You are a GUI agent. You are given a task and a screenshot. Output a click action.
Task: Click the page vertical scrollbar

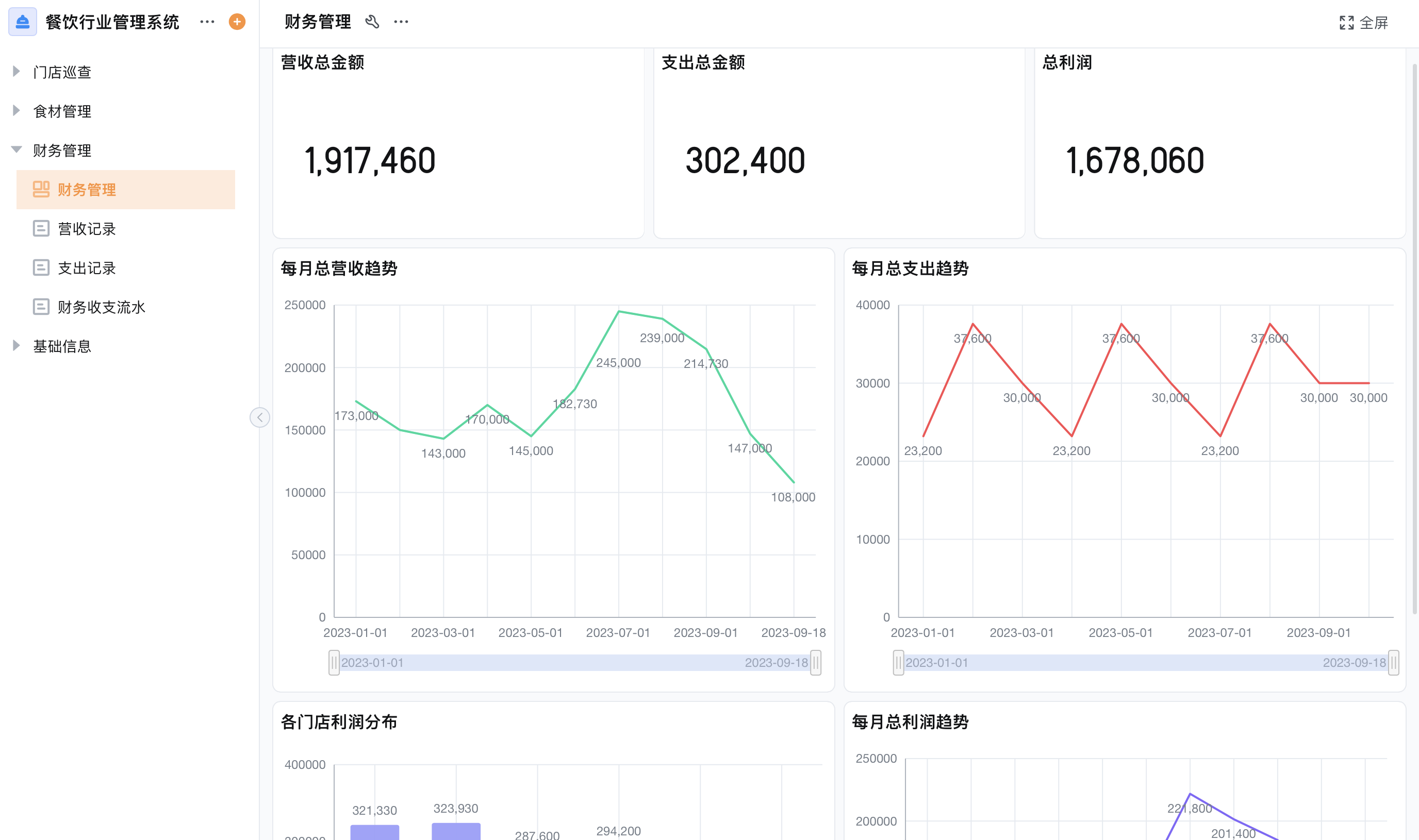click(1414, 340)
